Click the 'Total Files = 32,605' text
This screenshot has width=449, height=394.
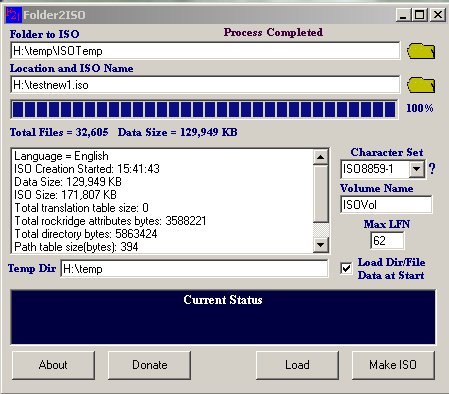coord(59,132)
